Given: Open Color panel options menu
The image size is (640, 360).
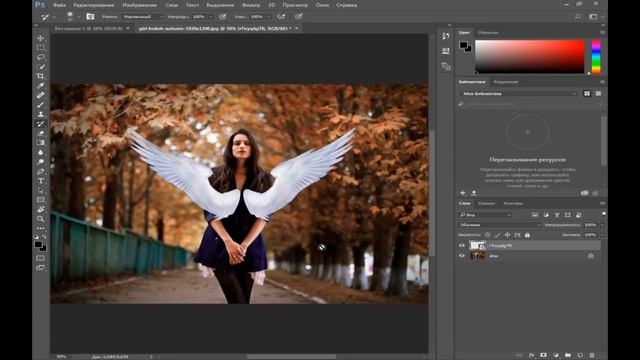Looking at the screenshot, I should pos(602,32).
